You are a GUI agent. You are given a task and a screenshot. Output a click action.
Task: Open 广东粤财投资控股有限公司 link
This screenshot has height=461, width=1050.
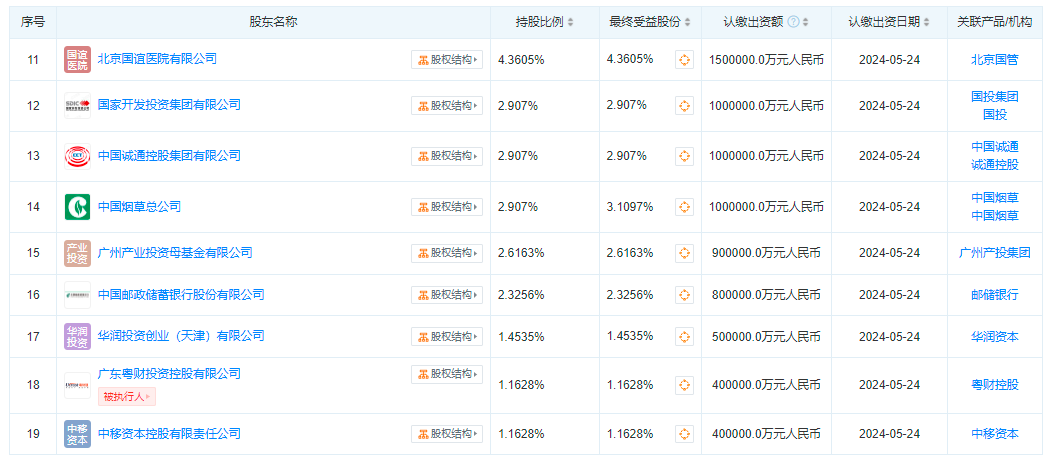pos(169,374)
